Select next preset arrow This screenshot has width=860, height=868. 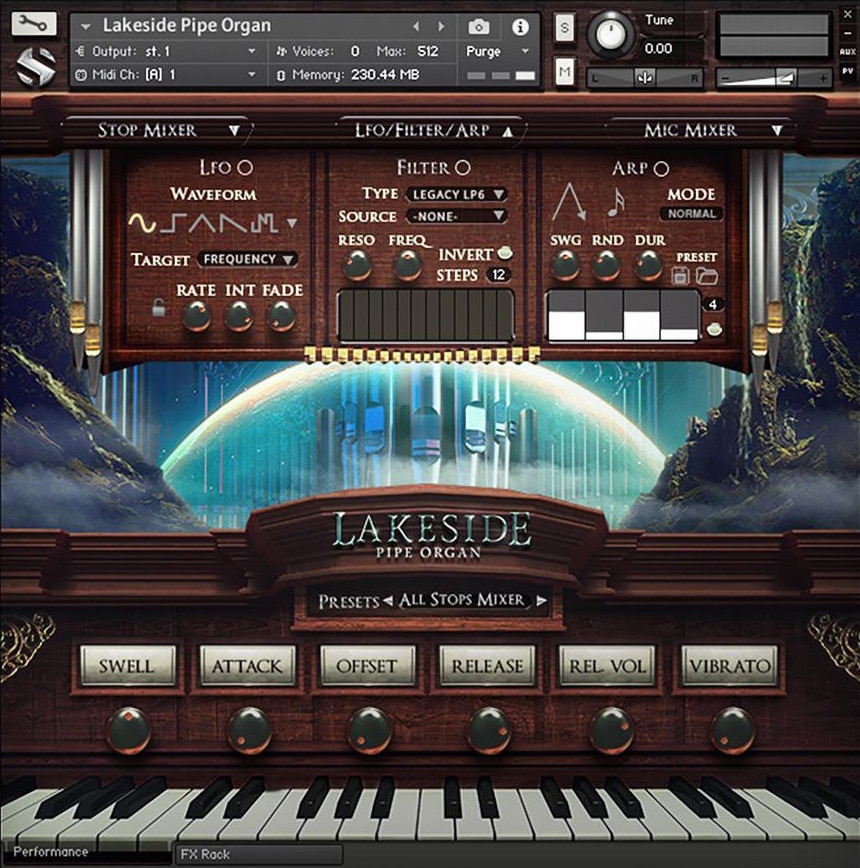(541, 600)
